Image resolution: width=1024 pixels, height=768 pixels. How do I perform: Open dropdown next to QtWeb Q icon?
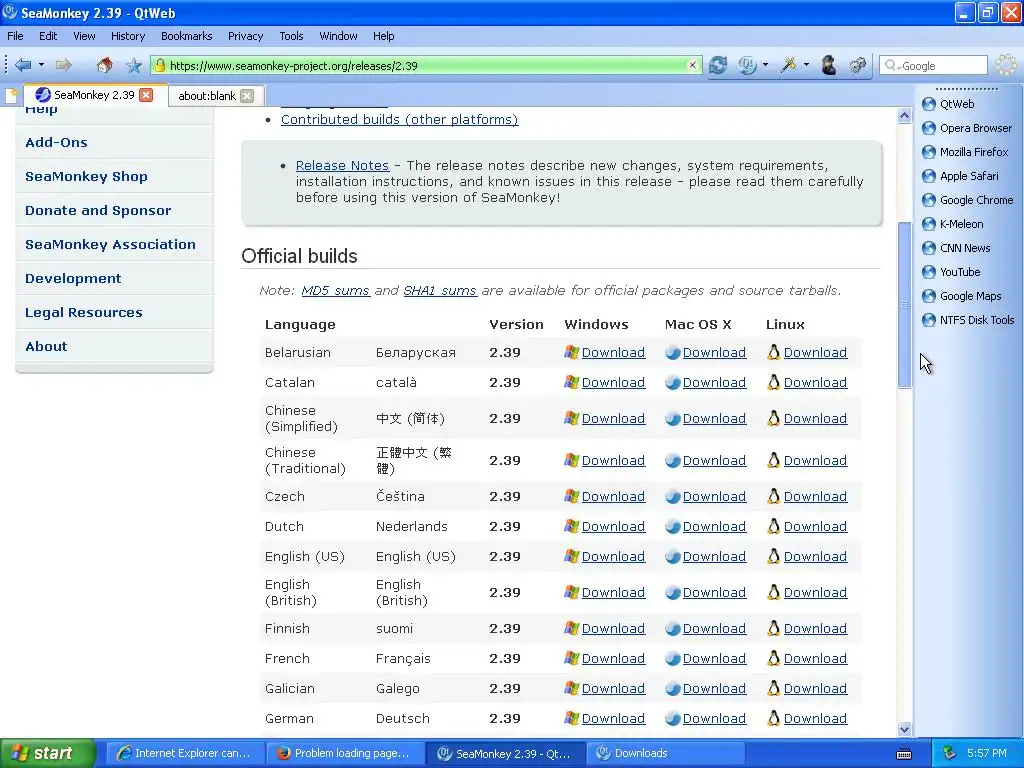[x=765, y=65]
